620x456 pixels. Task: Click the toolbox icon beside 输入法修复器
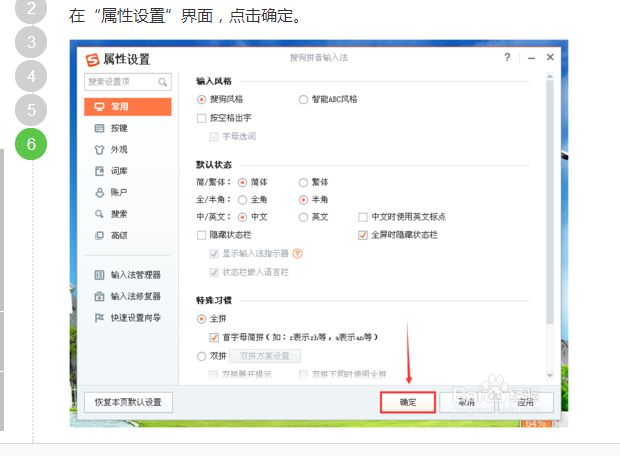(99, 296)
